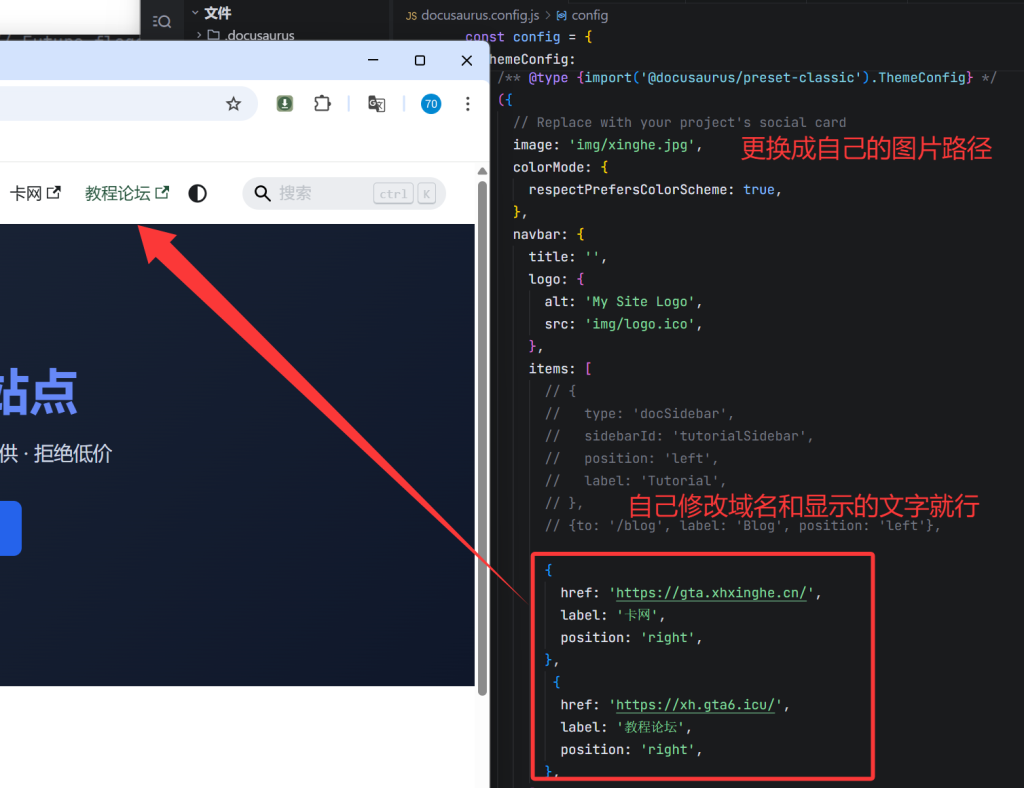This screenshot has width=1024, height=788.
Task: Click the search outline icon in sidebar
Action: point(161,21)
